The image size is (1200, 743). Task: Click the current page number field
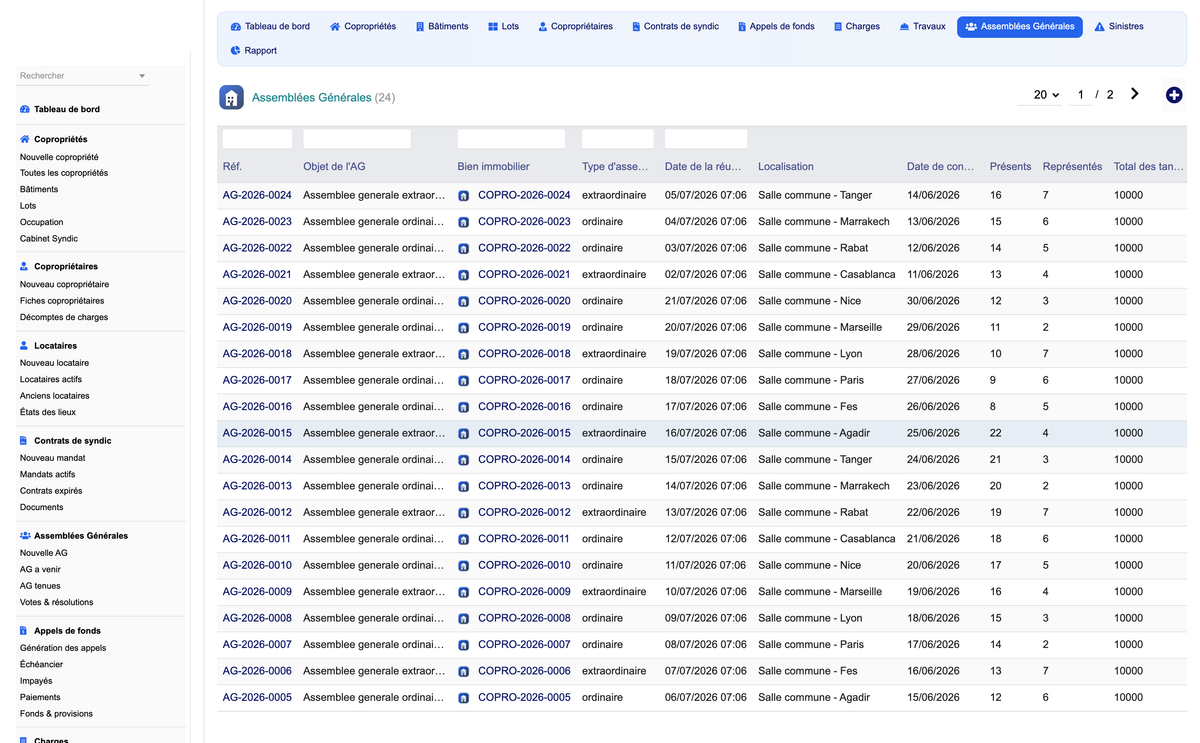[1080, 95]
